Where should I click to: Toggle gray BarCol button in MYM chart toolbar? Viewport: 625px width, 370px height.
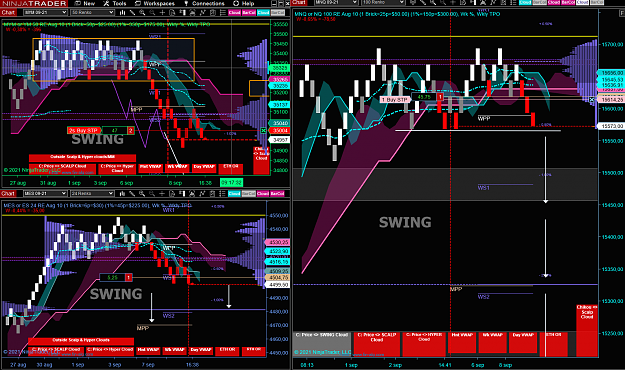coord(277,13)
